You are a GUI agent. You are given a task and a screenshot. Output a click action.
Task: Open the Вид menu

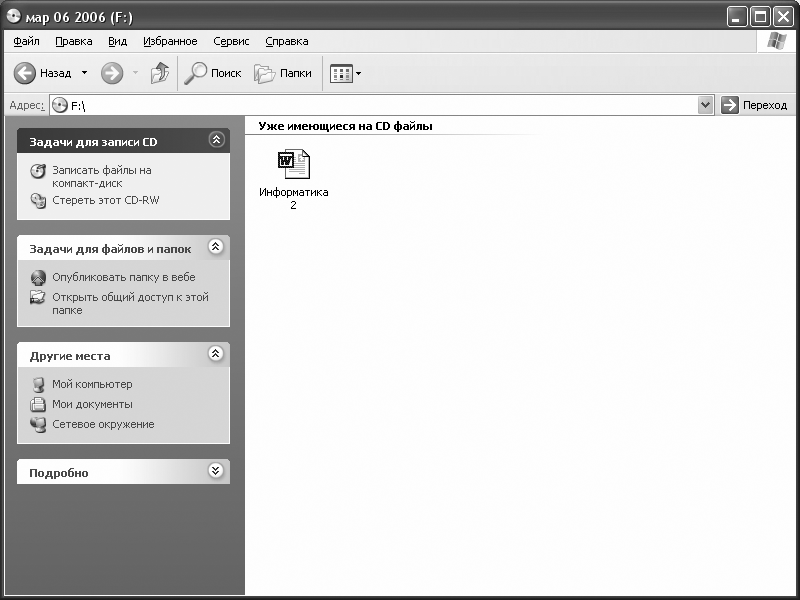pyautogui.click(x=117, y=41)
